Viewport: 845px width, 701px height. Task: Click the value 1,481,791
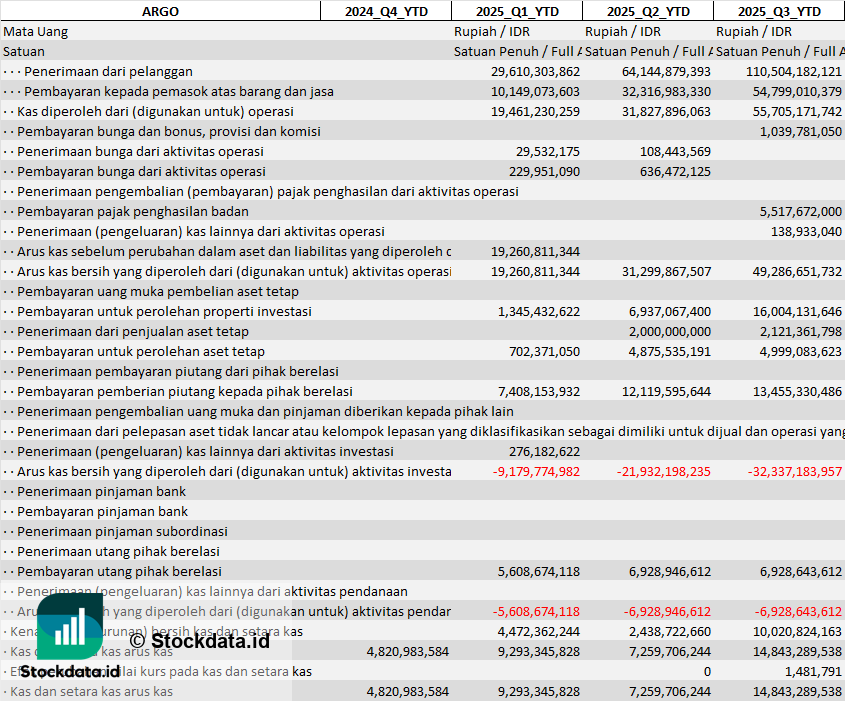[813, 670]
